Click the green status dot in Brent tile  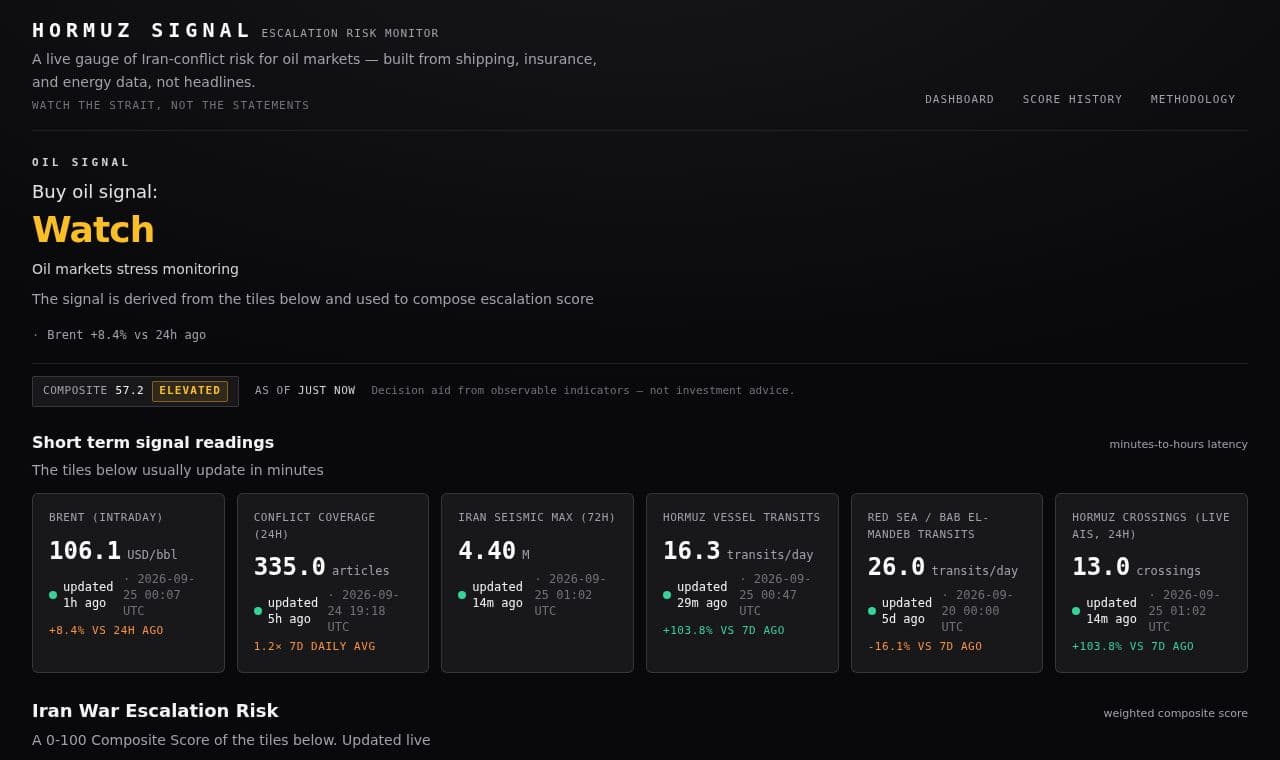click(53, 595)
